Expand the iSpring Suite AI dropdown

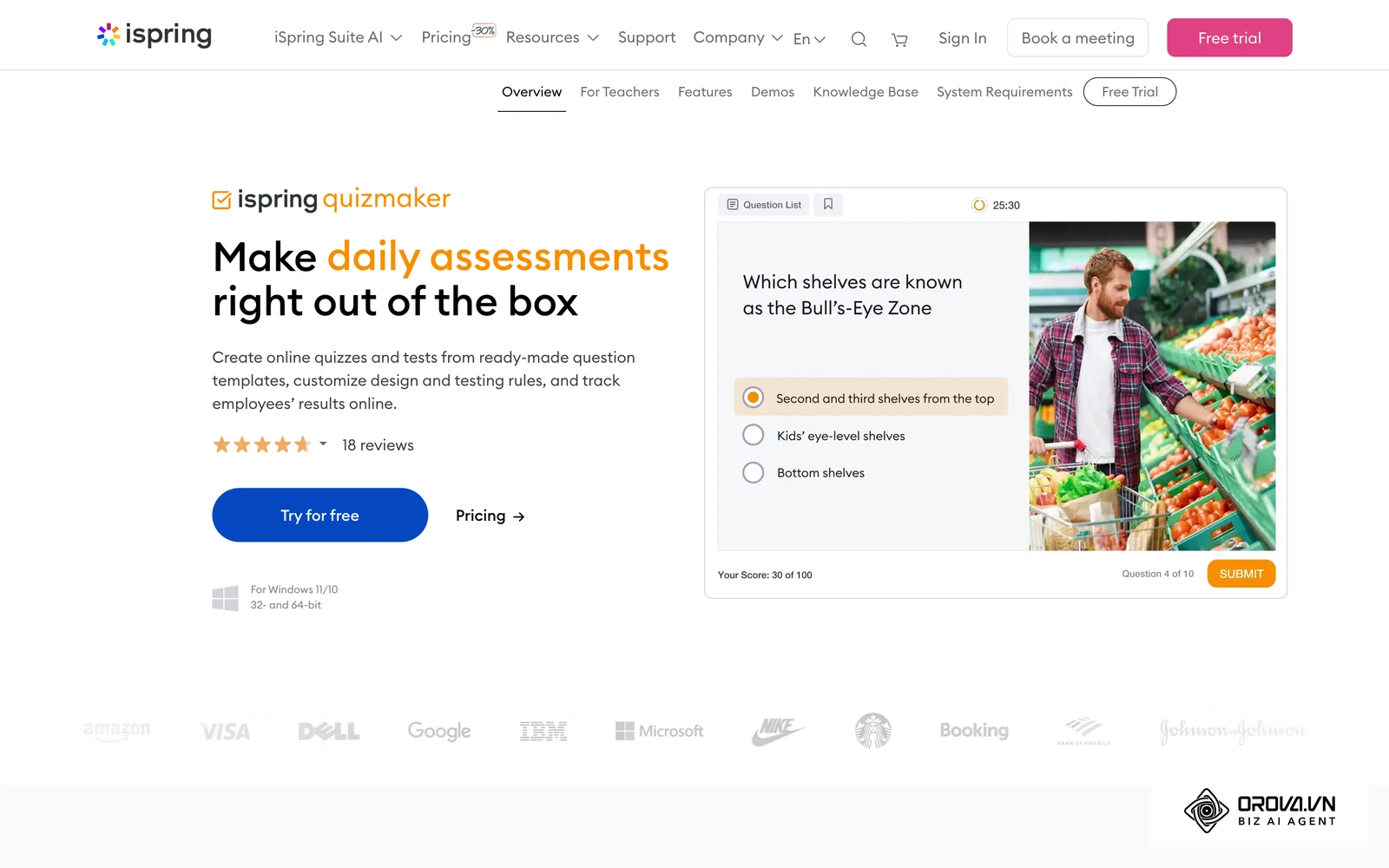click(338, 37)
